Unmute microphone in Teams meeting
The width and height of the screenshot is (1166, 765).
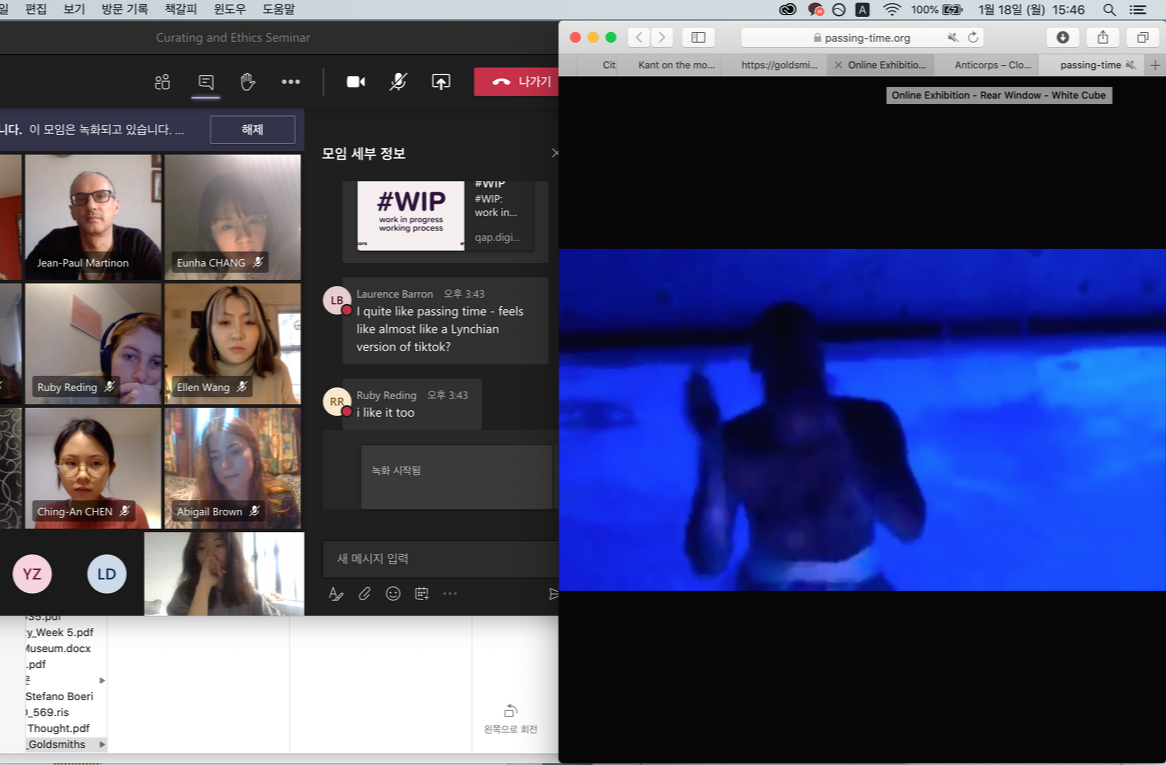tap(398, 82)
